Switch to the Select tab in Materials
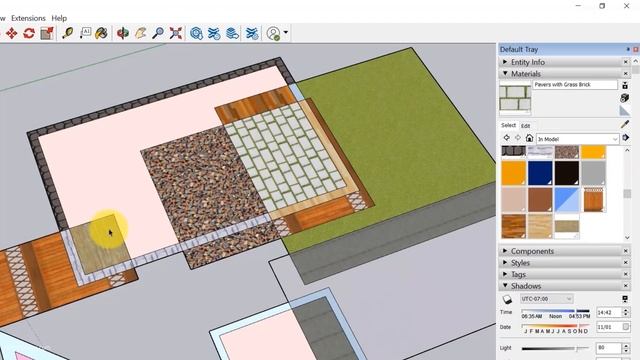640x360 pixels. tap(508, 125)
